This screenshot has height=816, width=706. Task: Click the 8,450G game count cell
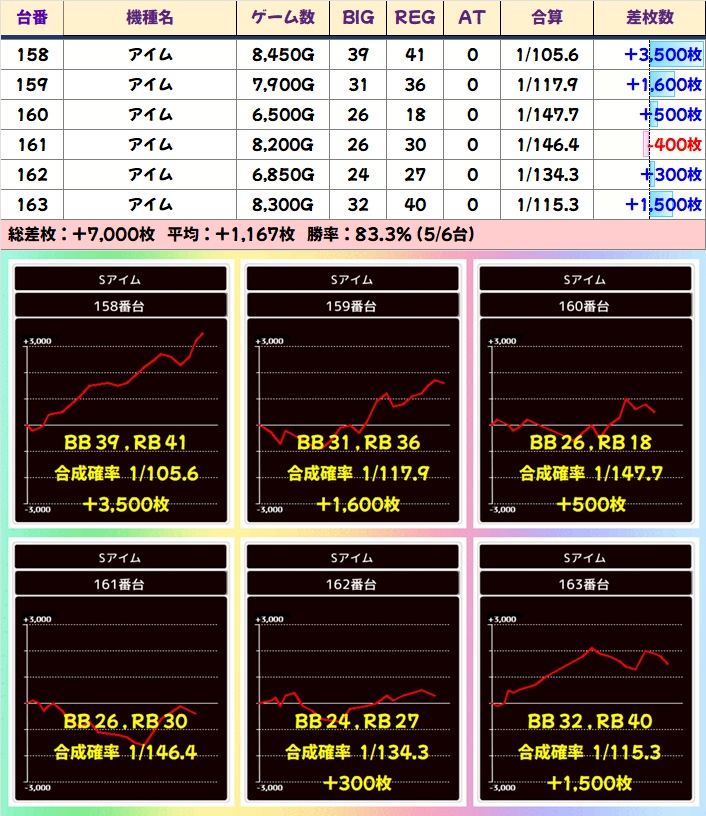(x=282, y=55)
